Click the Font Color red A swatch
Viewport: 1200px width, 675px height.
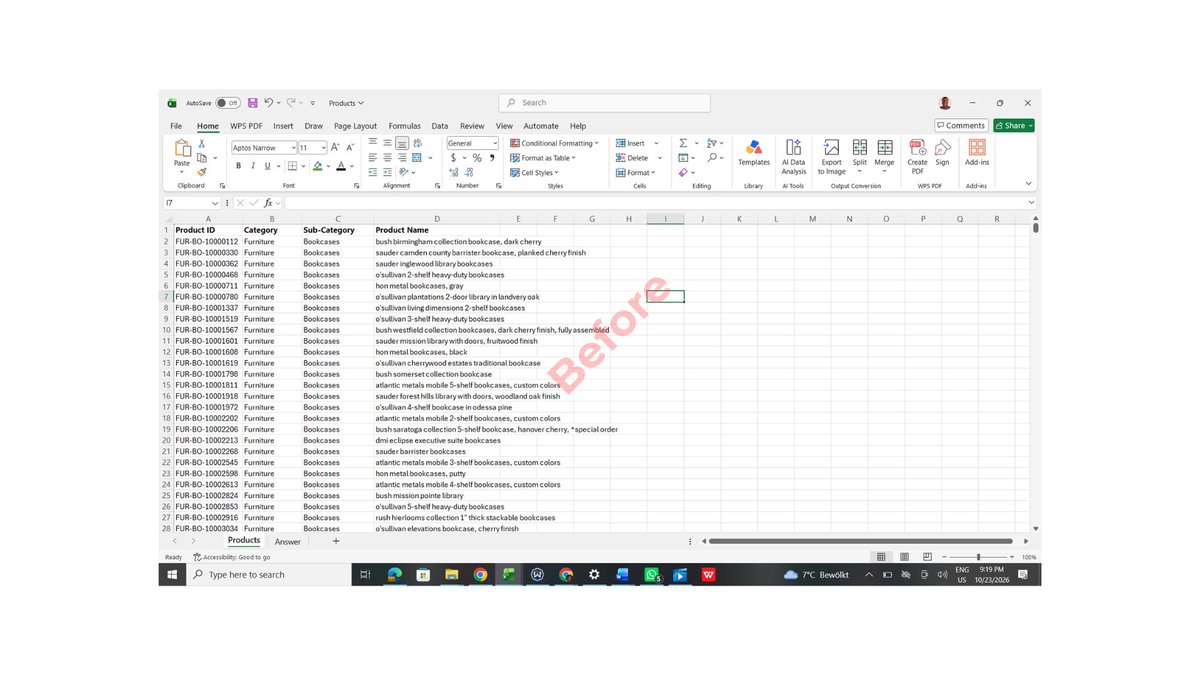pyautogui.click(x=340, y=166)
